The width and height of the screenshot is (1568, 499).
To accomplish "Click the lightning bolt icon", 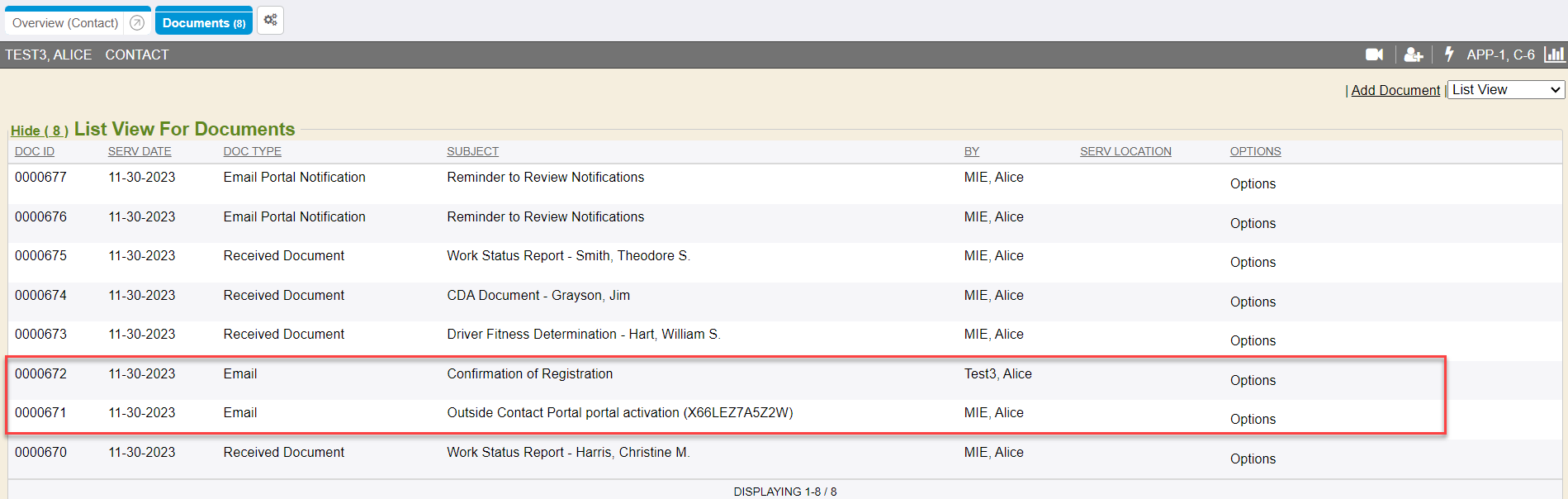I will click(1448, 55).
